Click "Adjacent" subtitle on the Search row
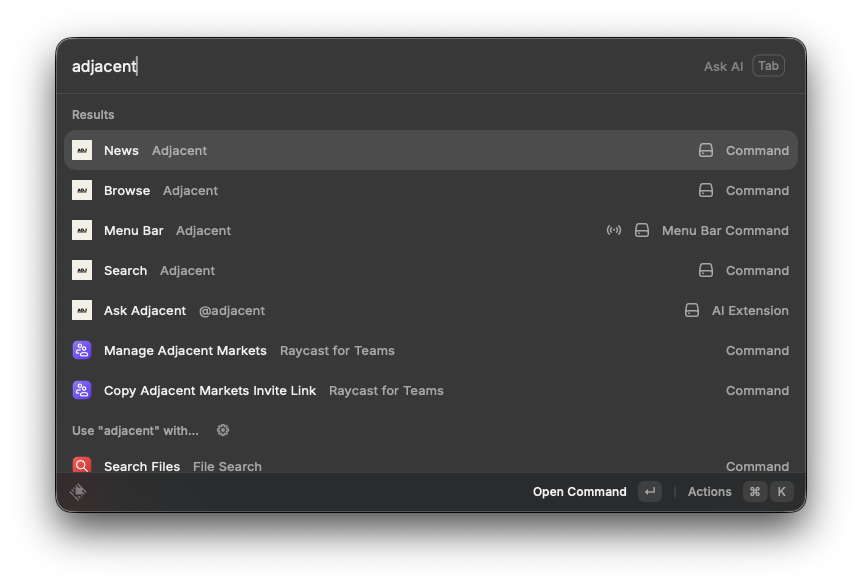Image resolution: width=862 pixels, height=586 pixels. click(187, 271)
